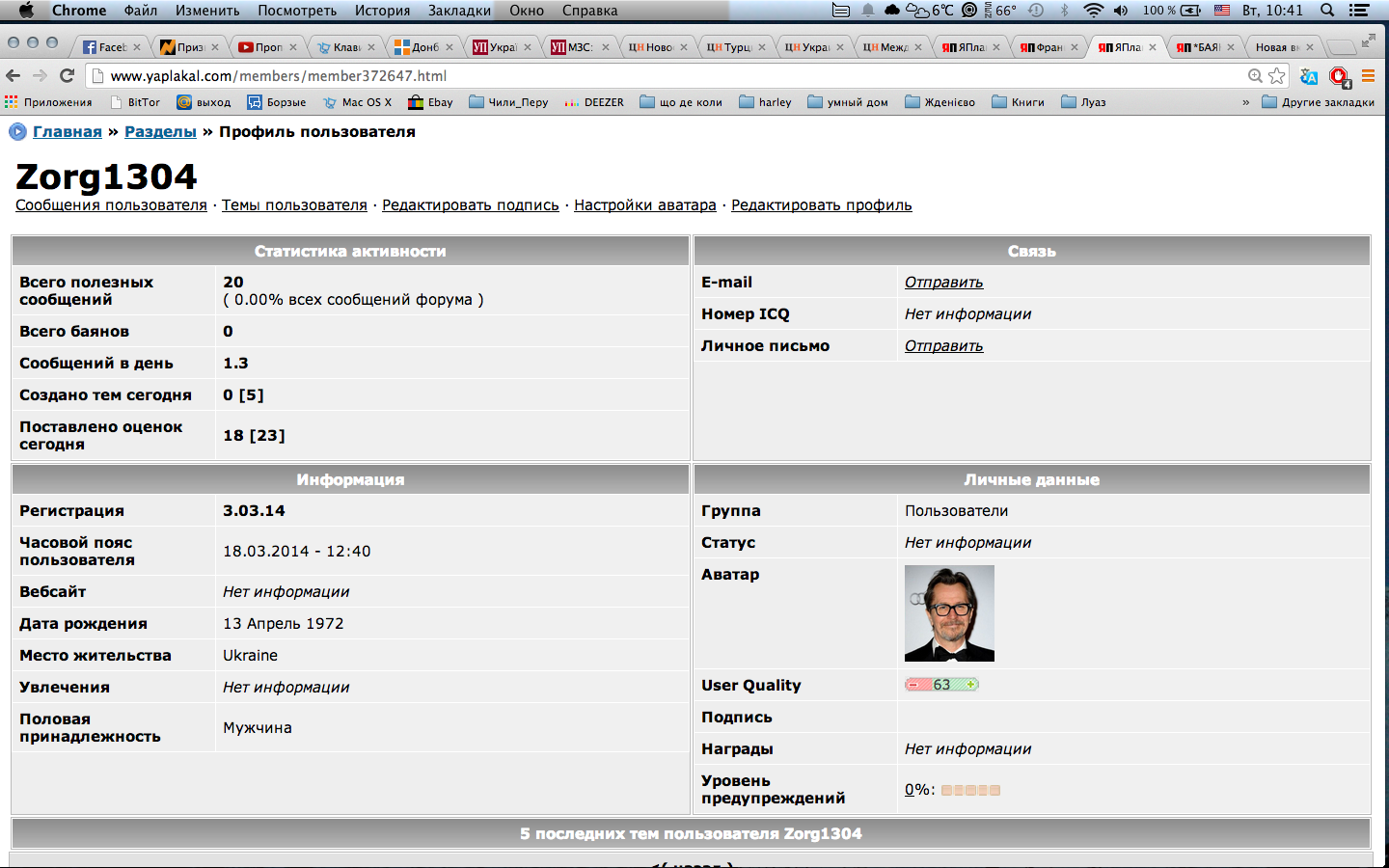Follow the Главная breadcrumb link

68,132
